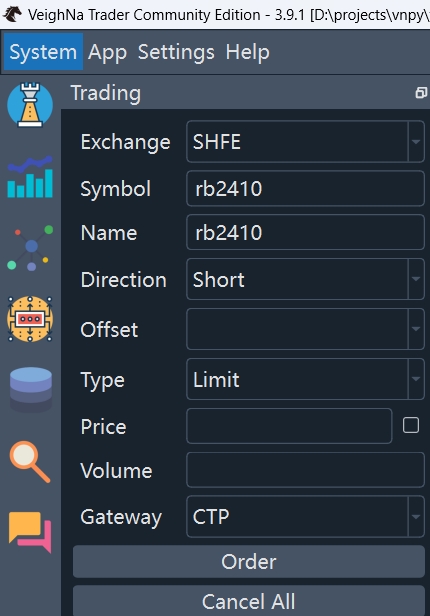Screen dimensions: 430x616
Task: Click the magnifying glass search icon
Action: coord(30,462)
